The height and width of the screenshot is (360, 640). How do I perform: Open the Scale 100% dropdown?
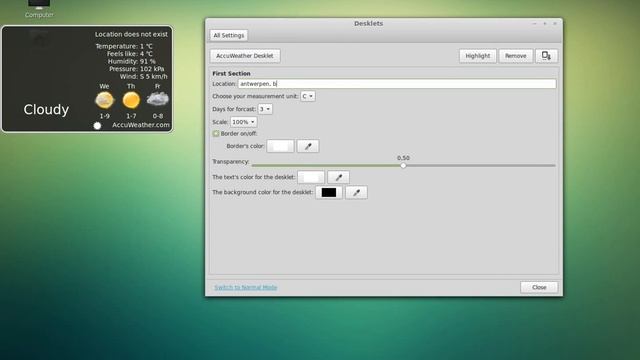(x=244, y=122)
